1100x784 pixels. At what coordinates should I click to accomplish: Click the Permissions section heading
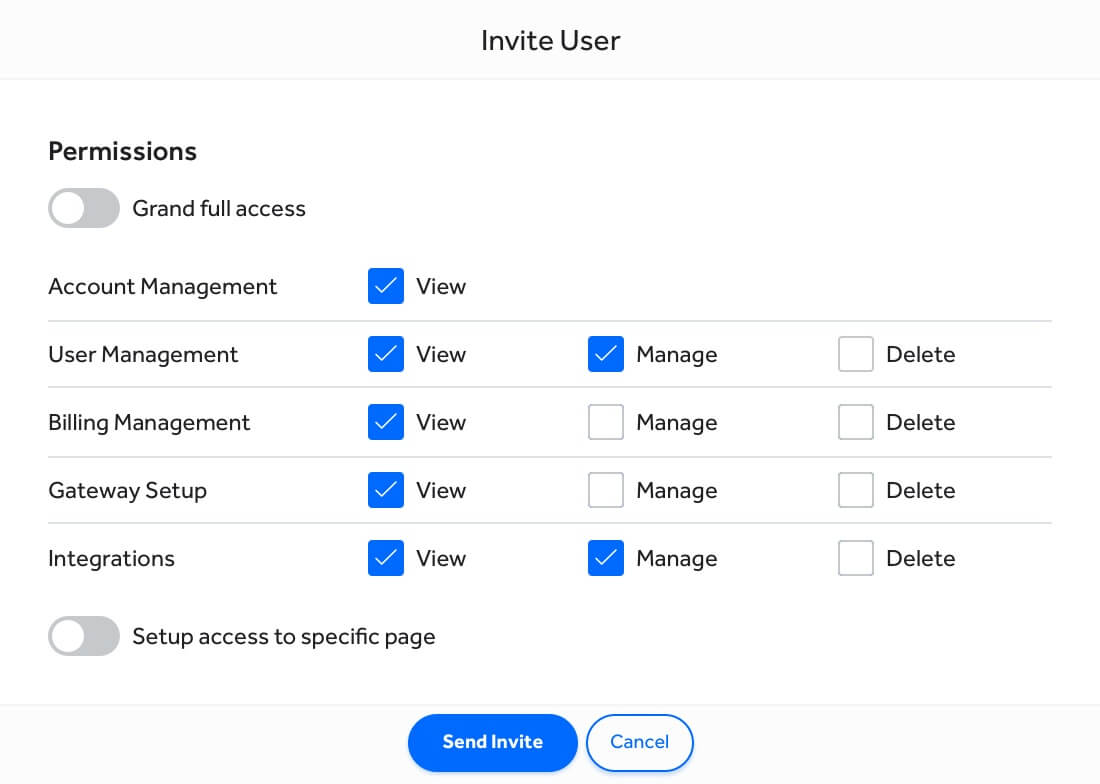click(122, 151)
